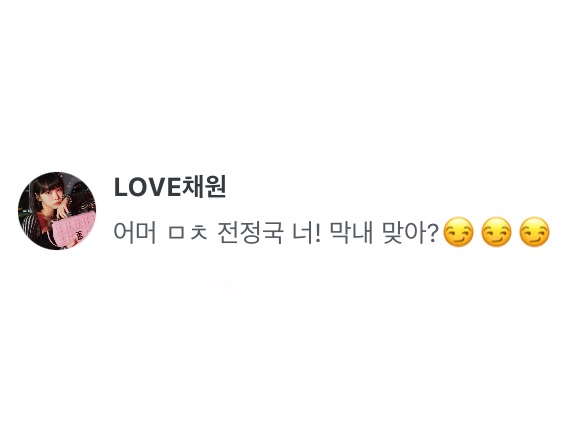Click the 채원 part of the username

(203, 187)
